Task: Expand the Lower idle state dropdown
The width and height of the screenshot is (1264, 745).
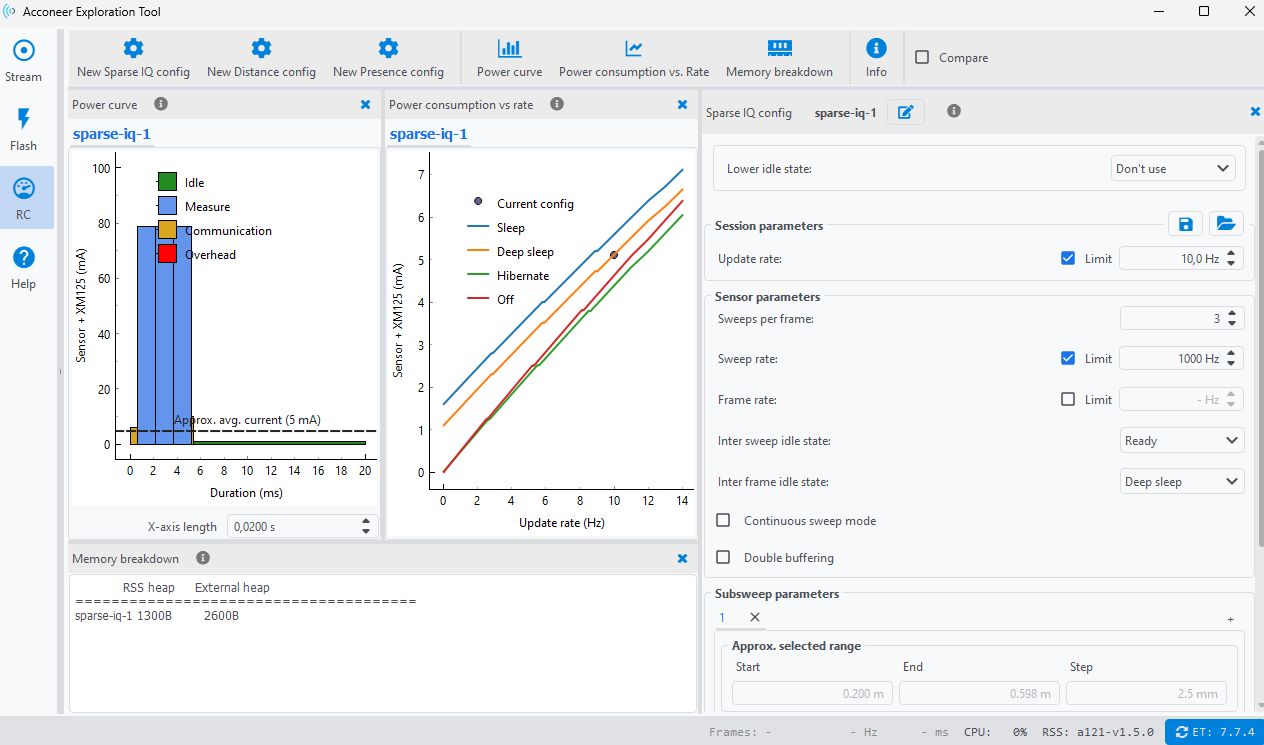Action: coord(1173,169)
